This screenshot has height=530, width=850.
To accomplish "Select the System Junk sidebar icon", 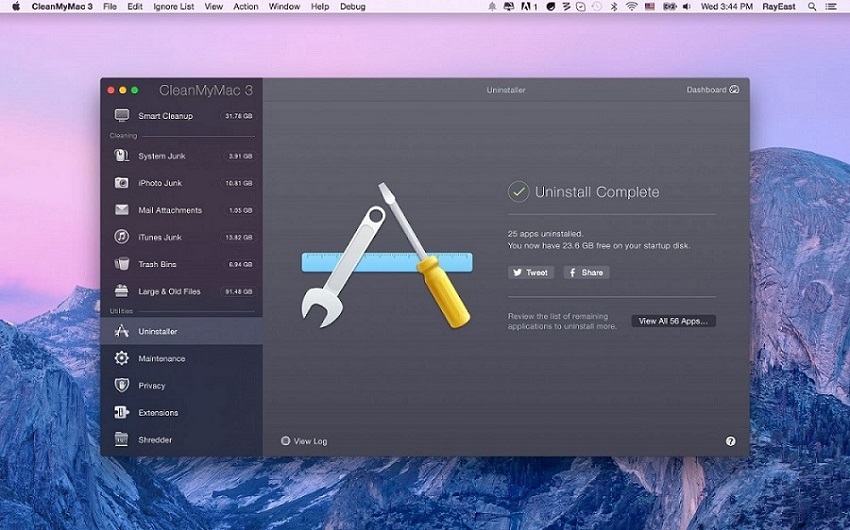I will coord(122,156).
